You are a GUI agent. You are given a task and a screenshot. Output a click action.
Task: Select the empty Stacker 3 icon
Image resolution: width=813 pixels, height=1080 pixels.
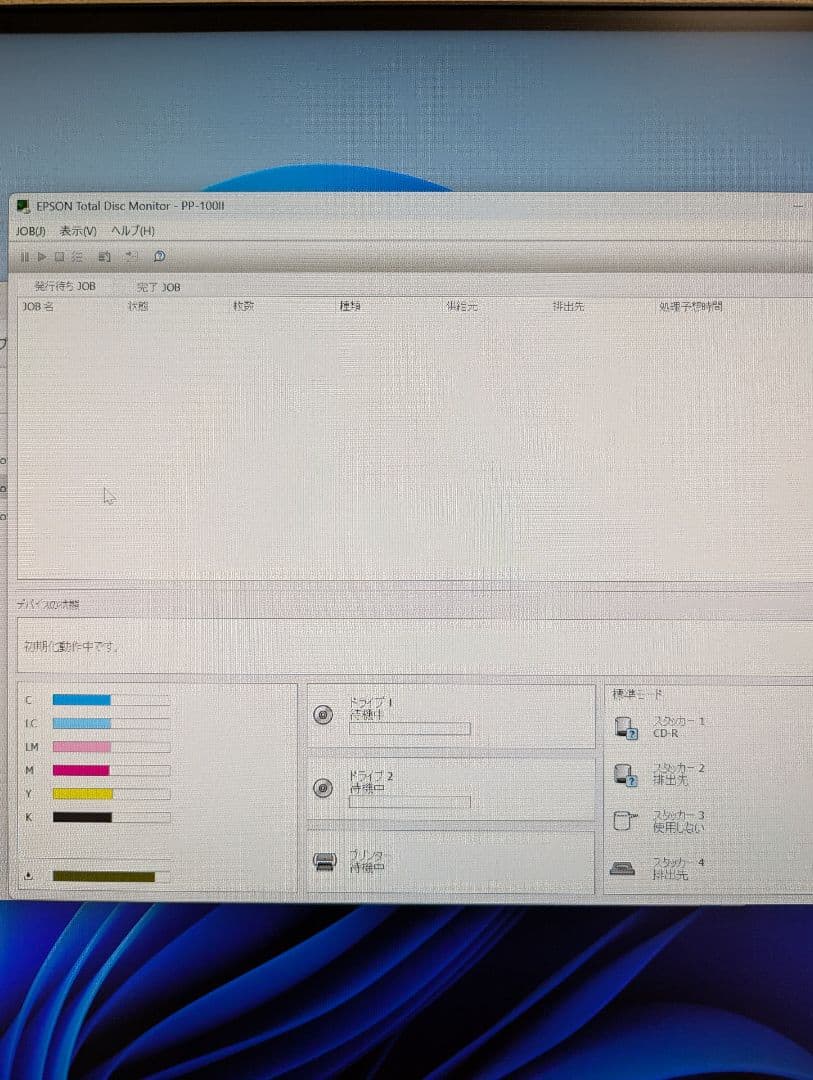(x=624, y=821)
